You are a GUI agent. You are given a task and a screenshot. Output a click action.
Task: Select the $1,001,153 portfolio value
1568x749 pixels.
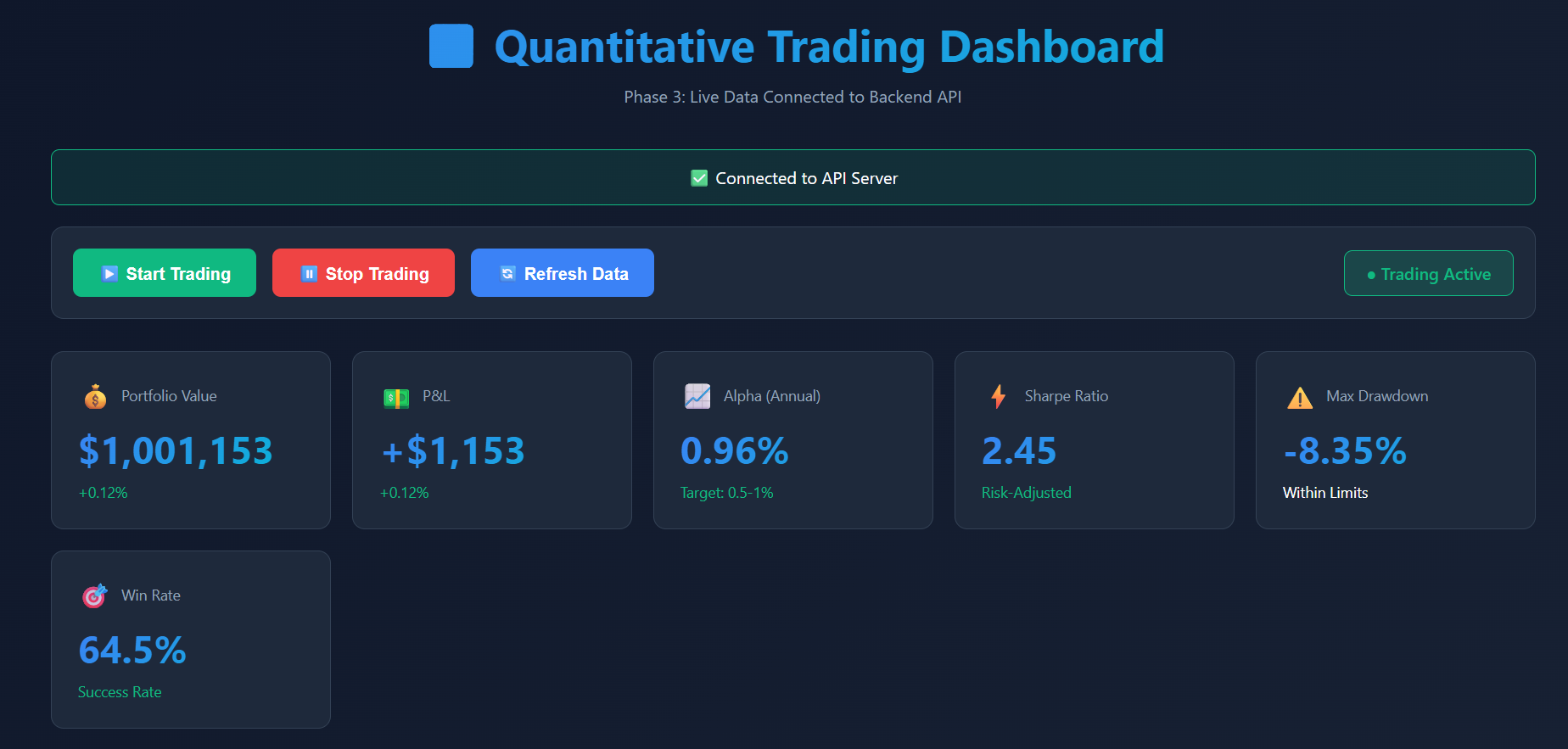pyautogui.click(x=176, y=450)
